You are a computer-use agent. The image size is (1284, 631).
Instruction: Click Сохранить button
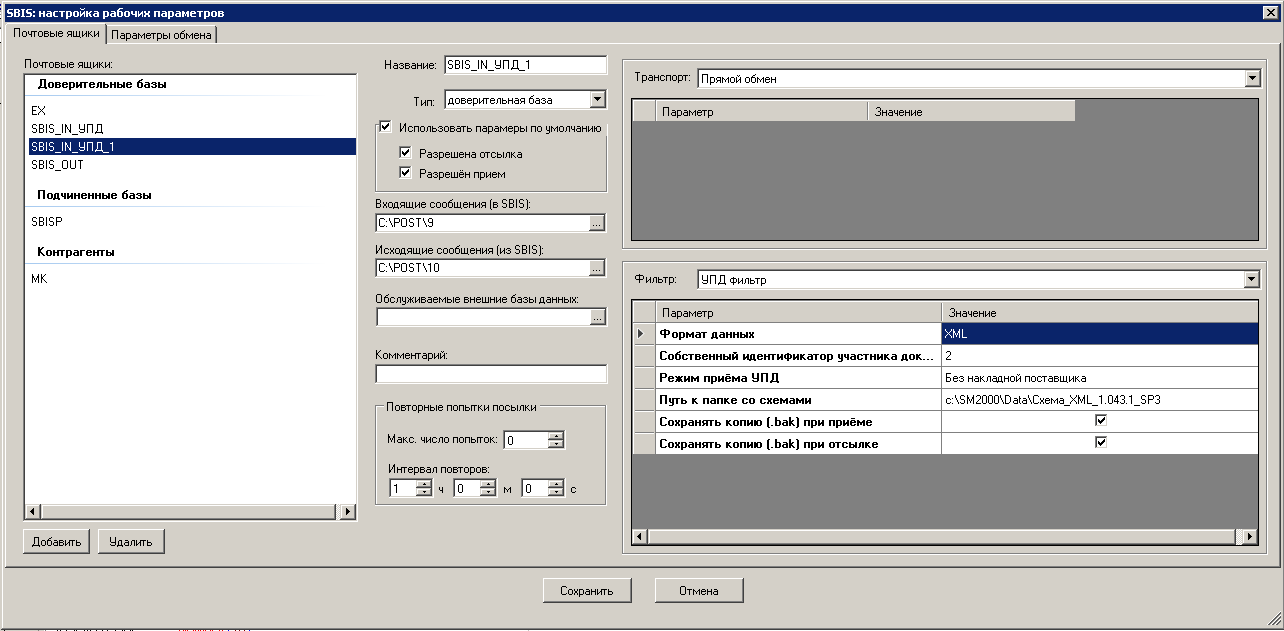tap(587, 591)
